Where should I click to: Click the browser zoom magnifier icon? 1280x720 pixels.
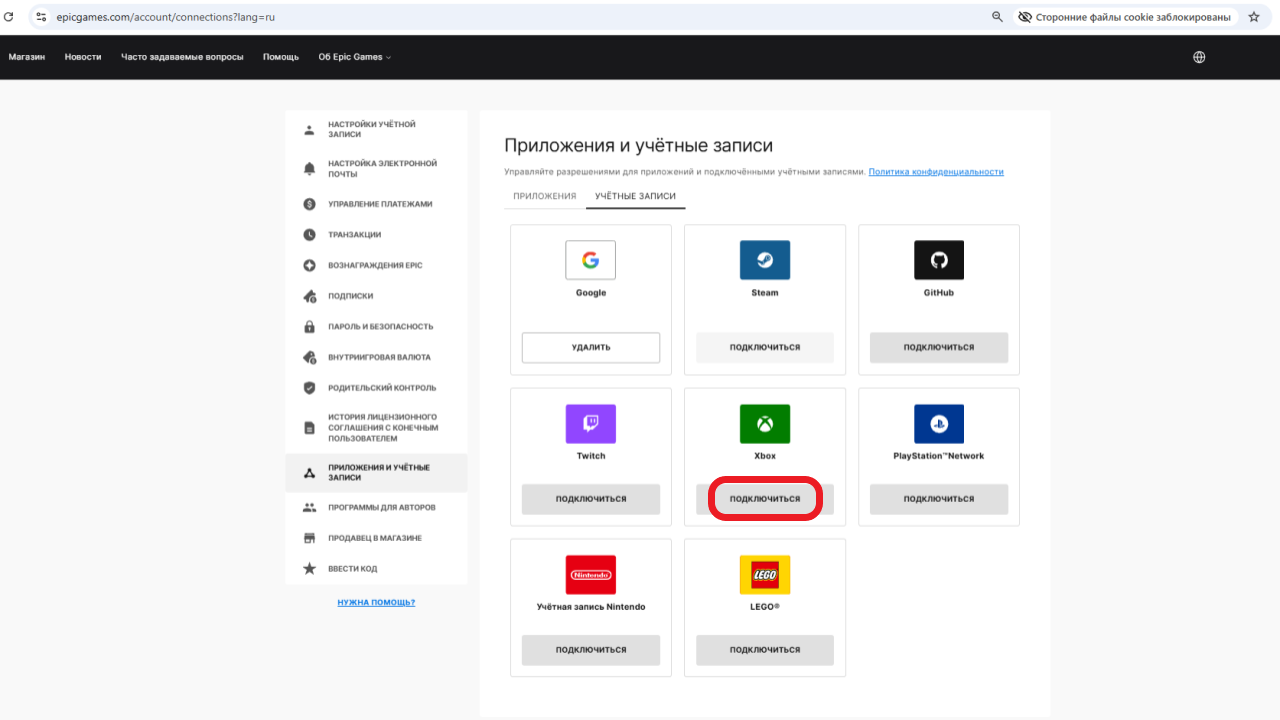(997, 17)
